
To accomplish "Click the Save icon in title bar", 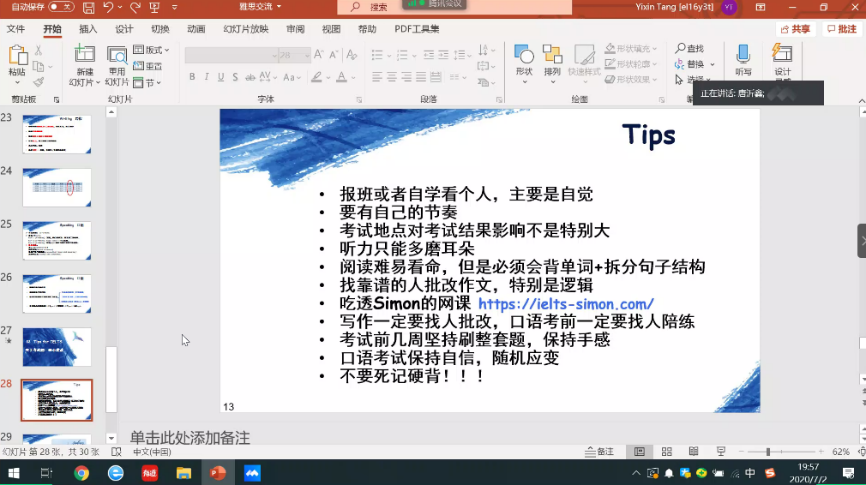I will (x=88, y=8).
